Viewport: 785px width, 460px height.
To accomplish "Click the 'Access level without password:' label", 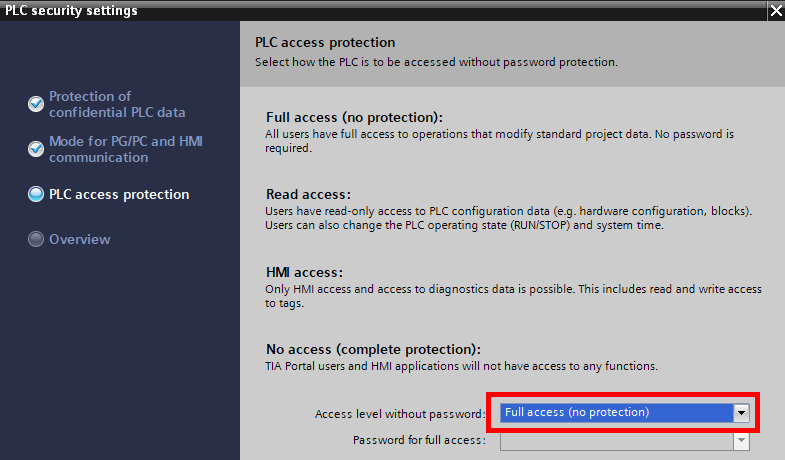I will click(x=401, y=414).
